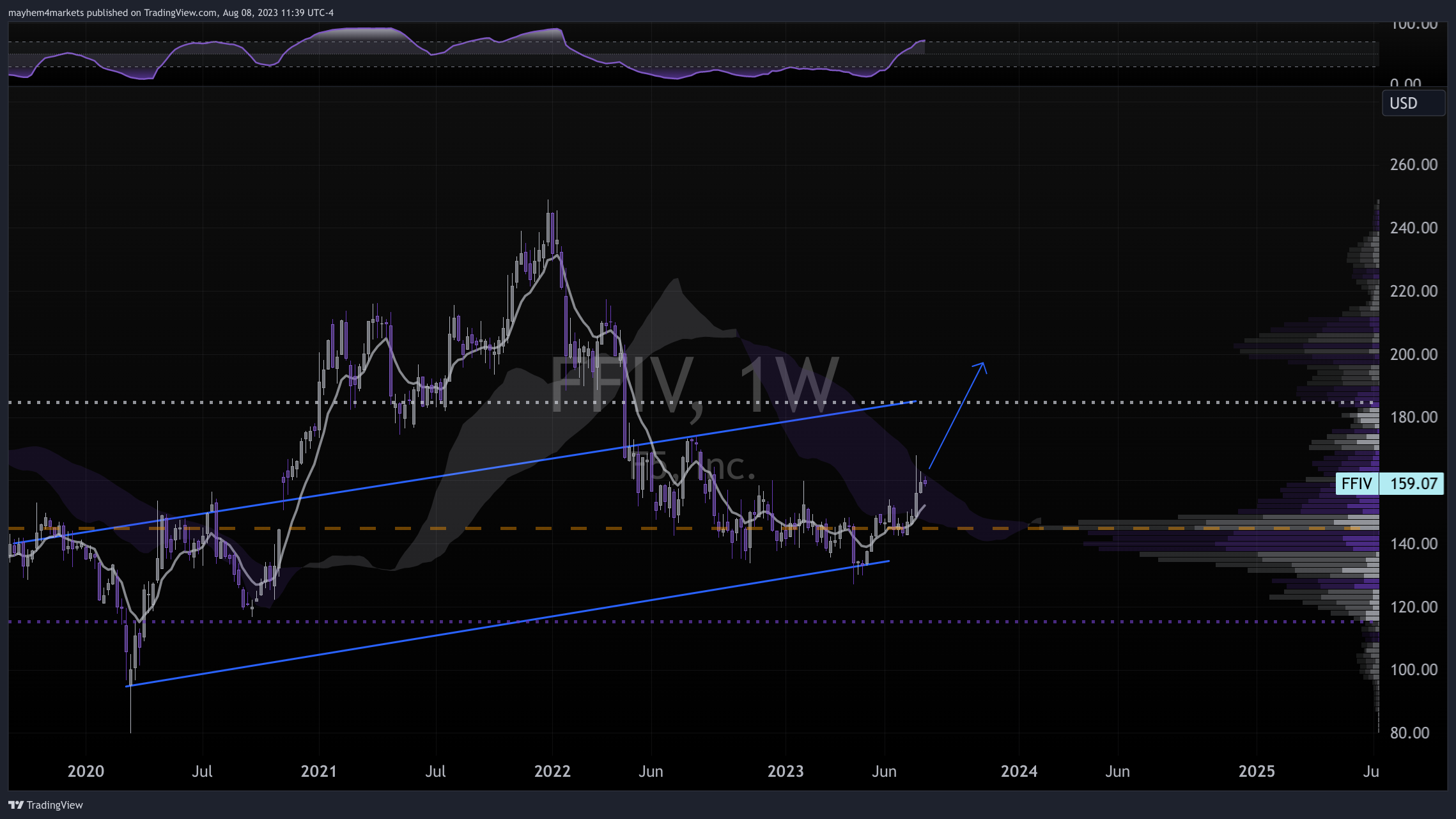Click the 2021 label on time axis
This screenshot has height=819, width=1456.
tap(318, 771)
